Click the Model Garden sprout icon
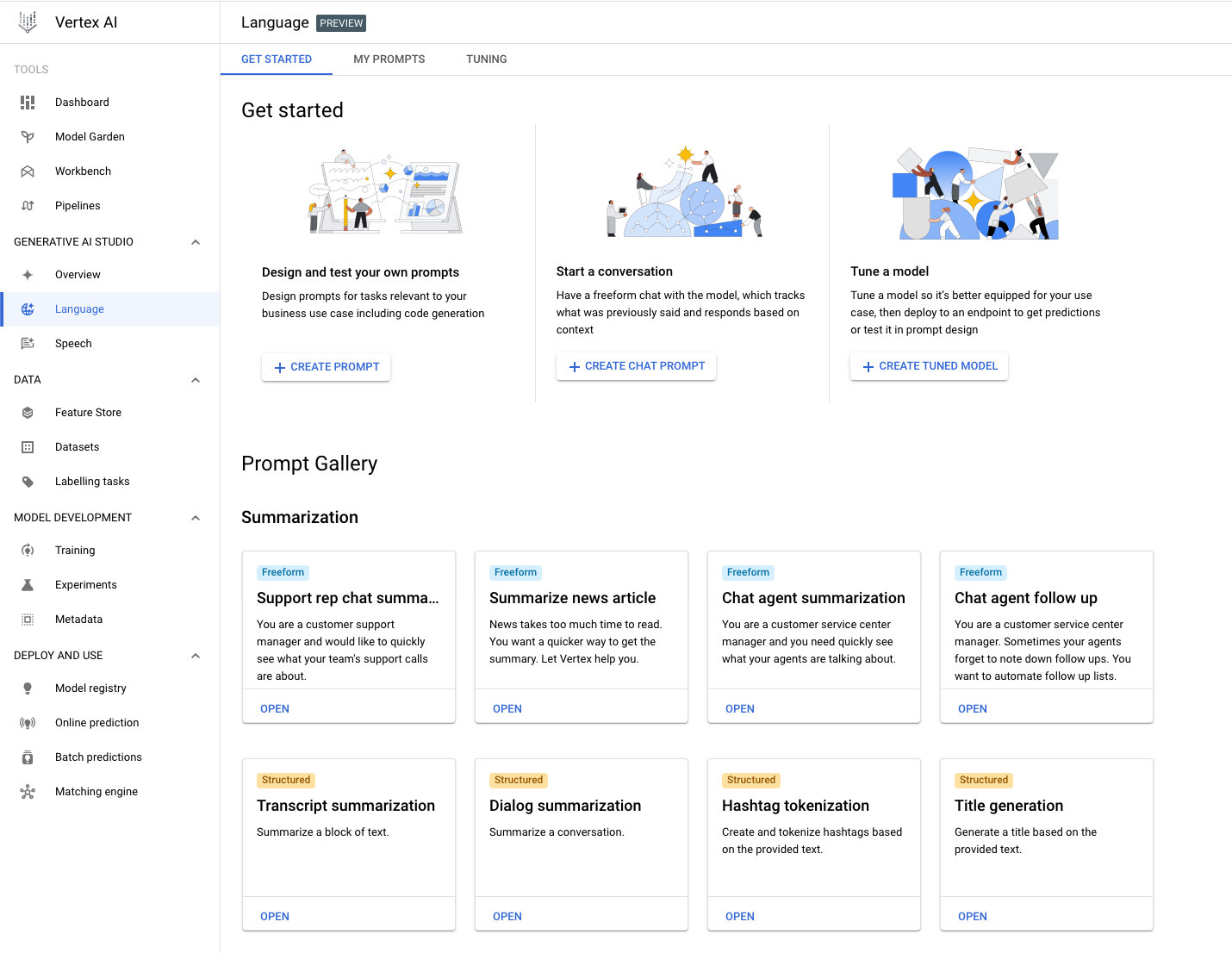Viewport: 1232px width, 953px height. point(28,137)
